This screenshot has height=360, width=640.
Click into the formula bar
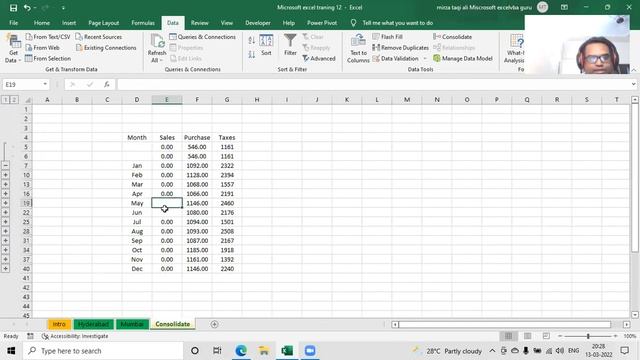pos(373,84)
